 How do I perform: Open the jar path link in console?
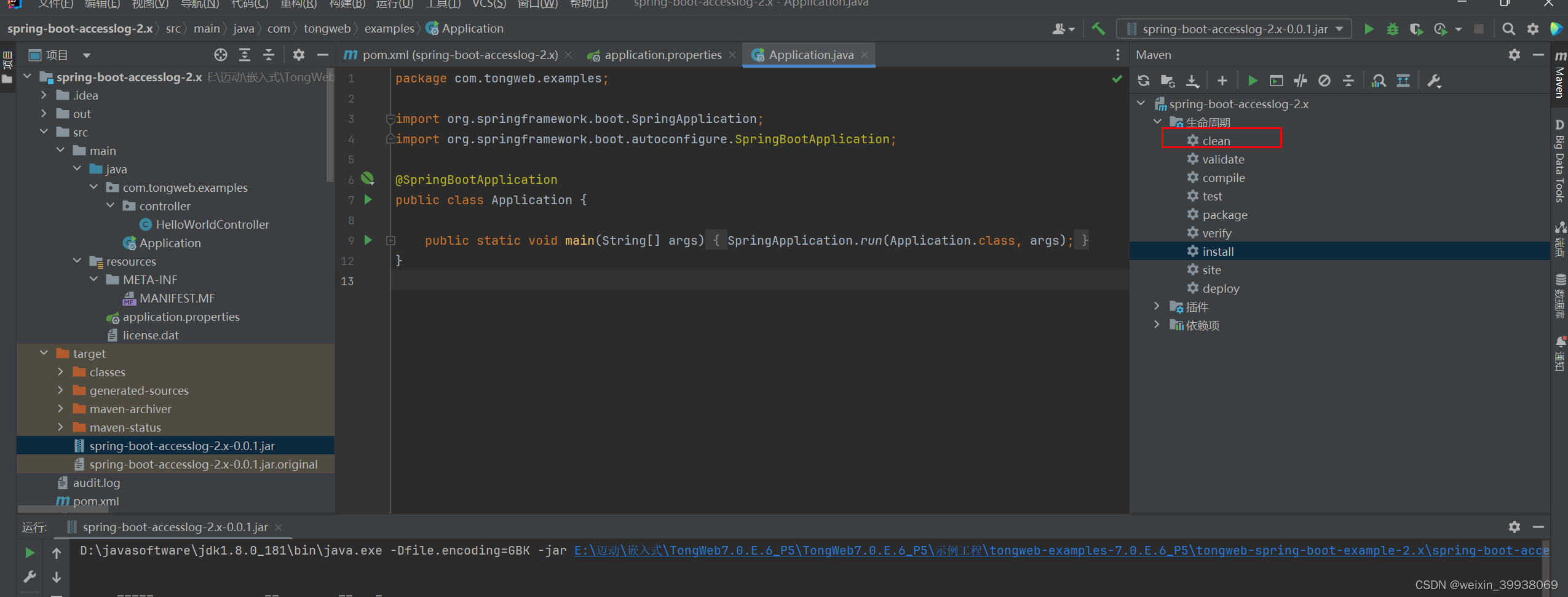pyautogui.click(x=1061, y=550)
